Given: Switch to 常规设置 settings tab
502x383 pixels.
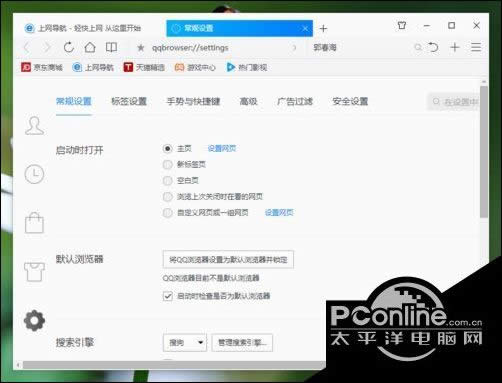Looking at the screenshot, I should click(74, 101).
